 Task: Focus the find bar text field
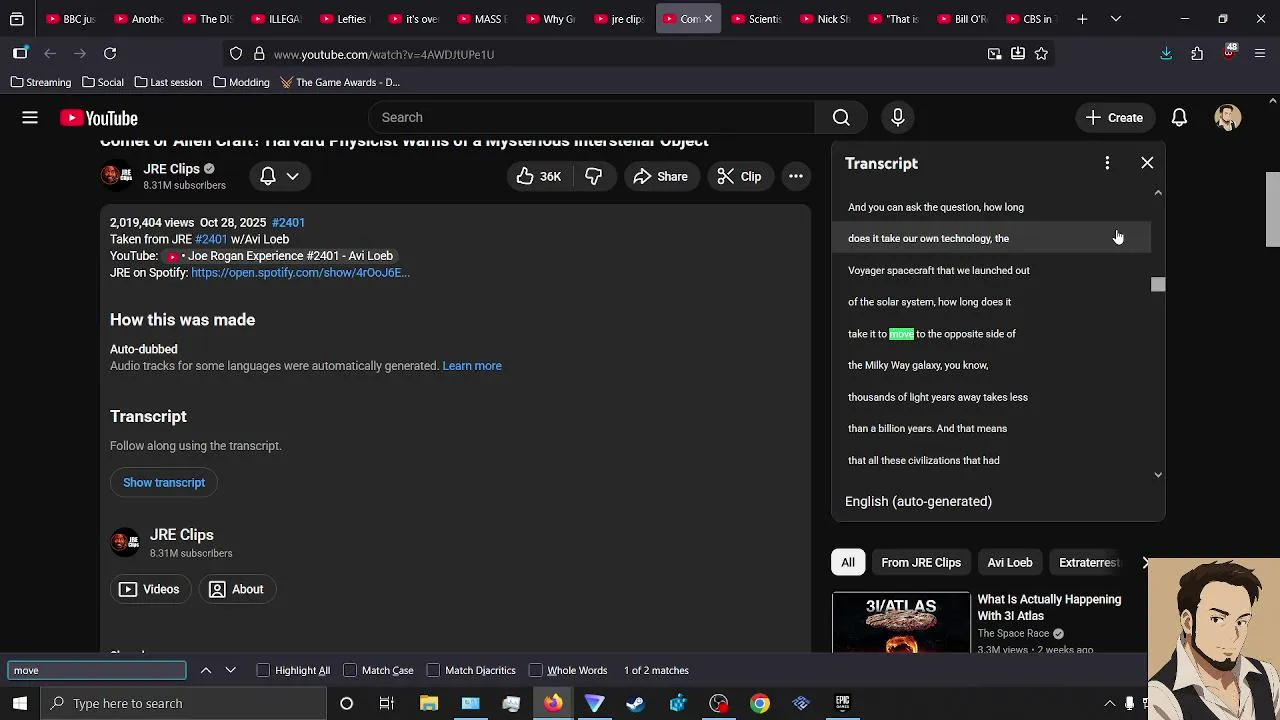pos(97,670)
